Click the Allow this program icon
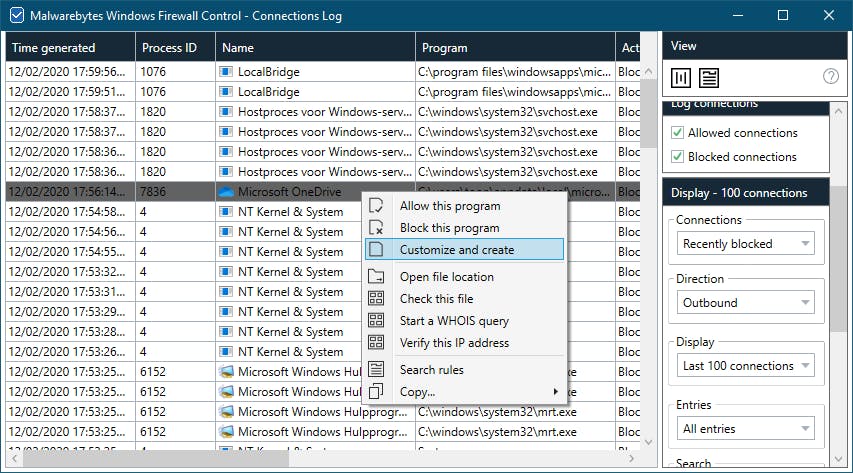This screenshot has width=853, height=473. click(x=376, y=206)
